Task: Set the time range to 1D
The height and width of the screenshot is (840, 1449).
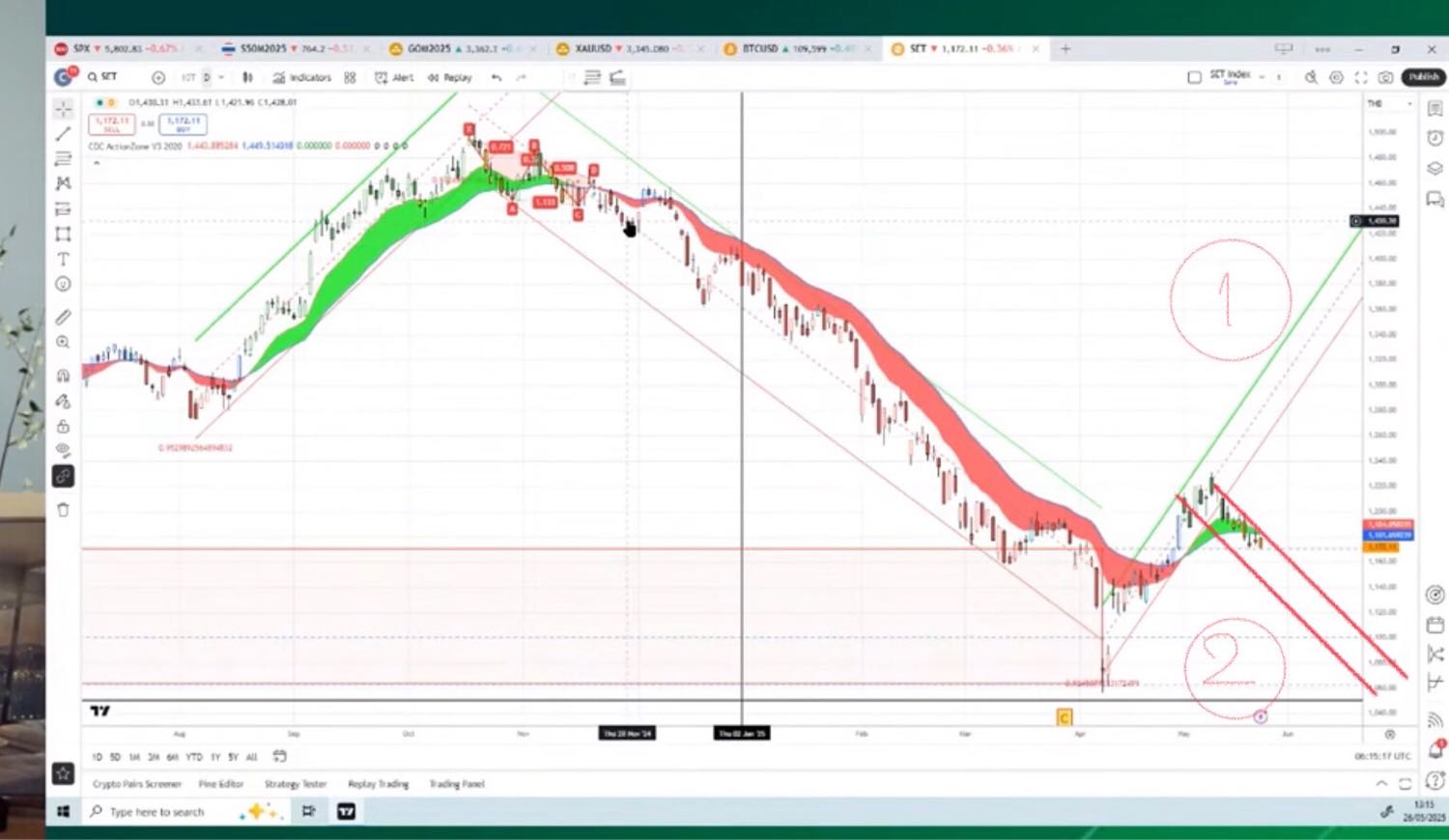Action: pos(97,757)
